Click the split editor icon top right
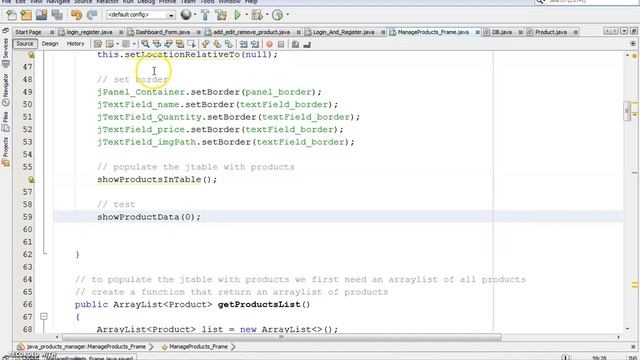The height and width of the screenshot is (360, 640). pyautogui.click(x=633, y=44)
